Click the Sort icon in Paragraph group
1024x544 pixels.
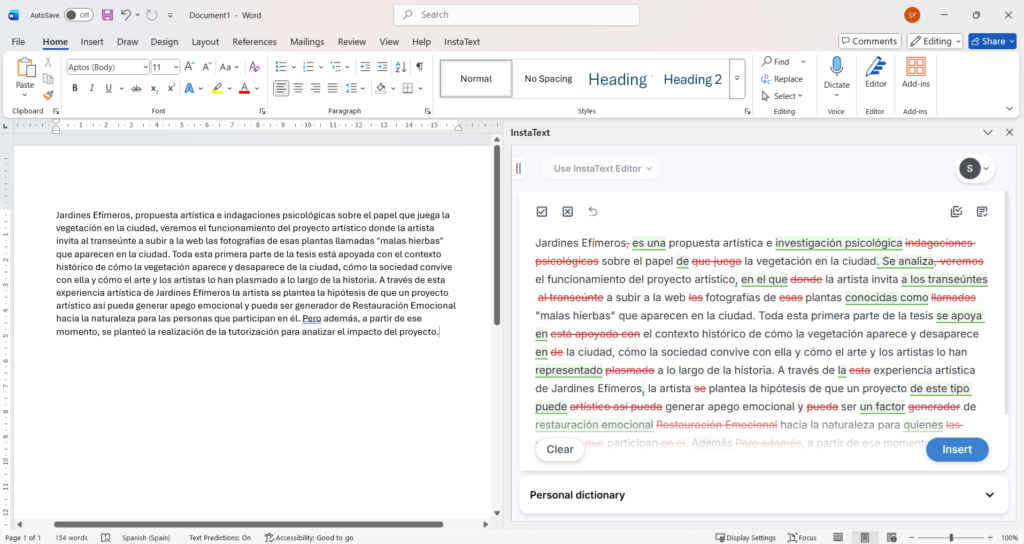[x=399, y=66]
